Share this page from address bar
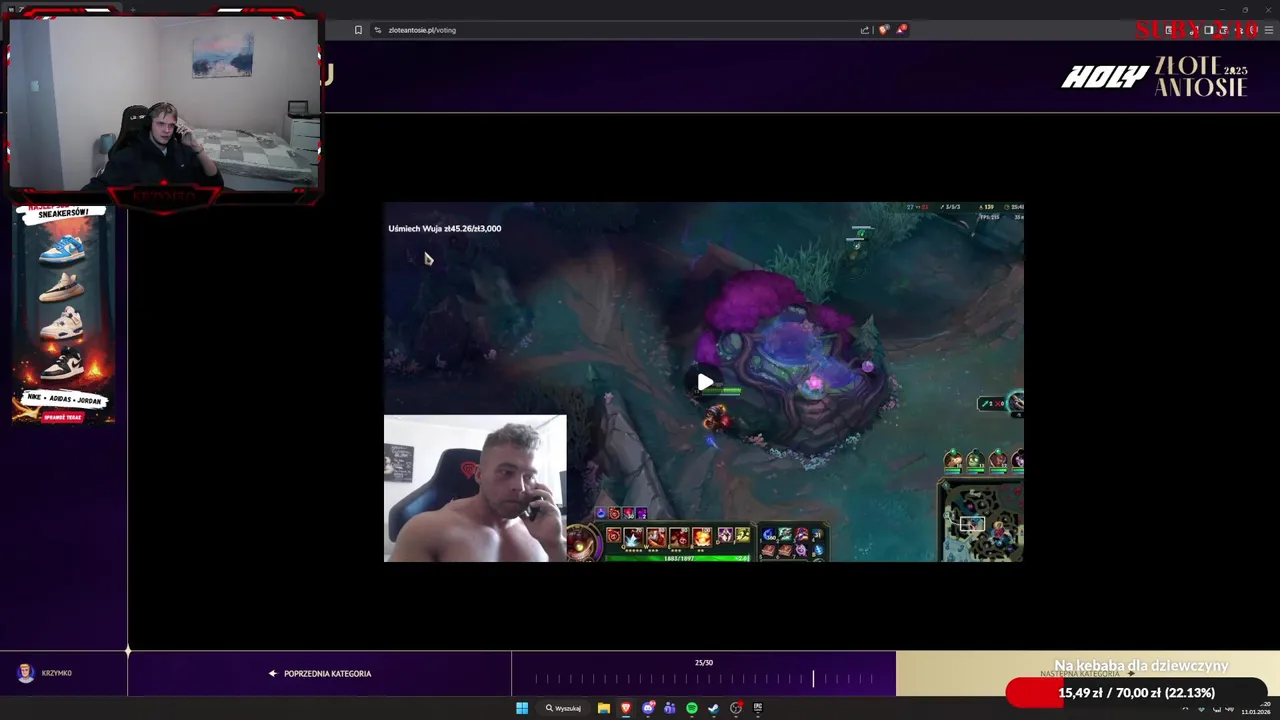This screenshot has height=720, width=1280. point(865,30)
